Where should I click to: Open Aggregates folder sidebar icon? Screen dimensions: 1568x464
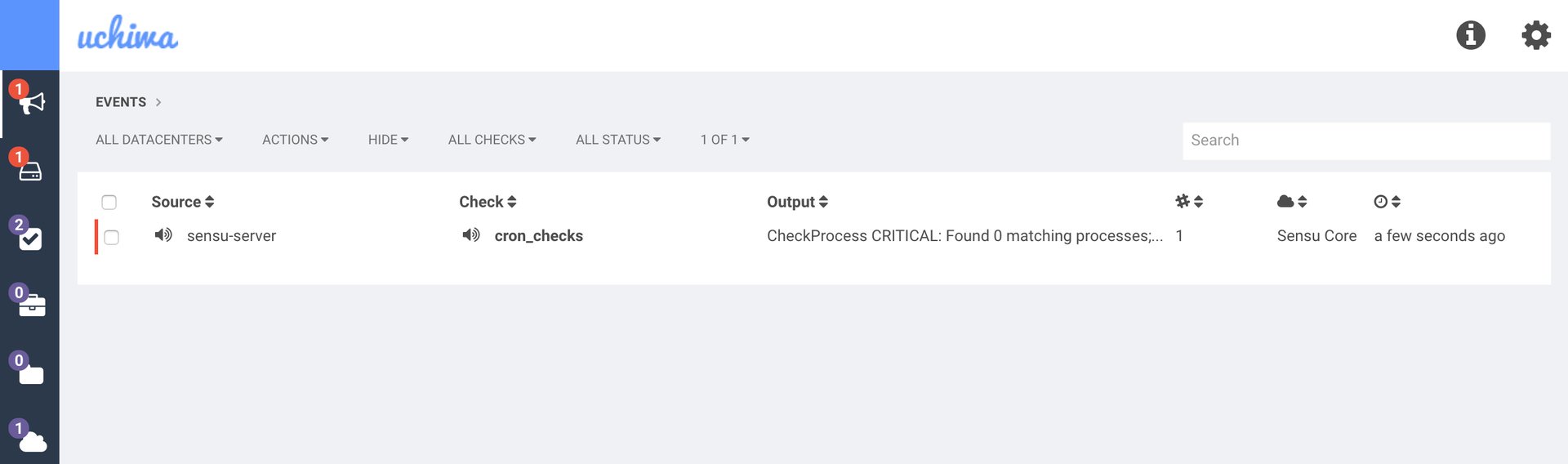31,374
